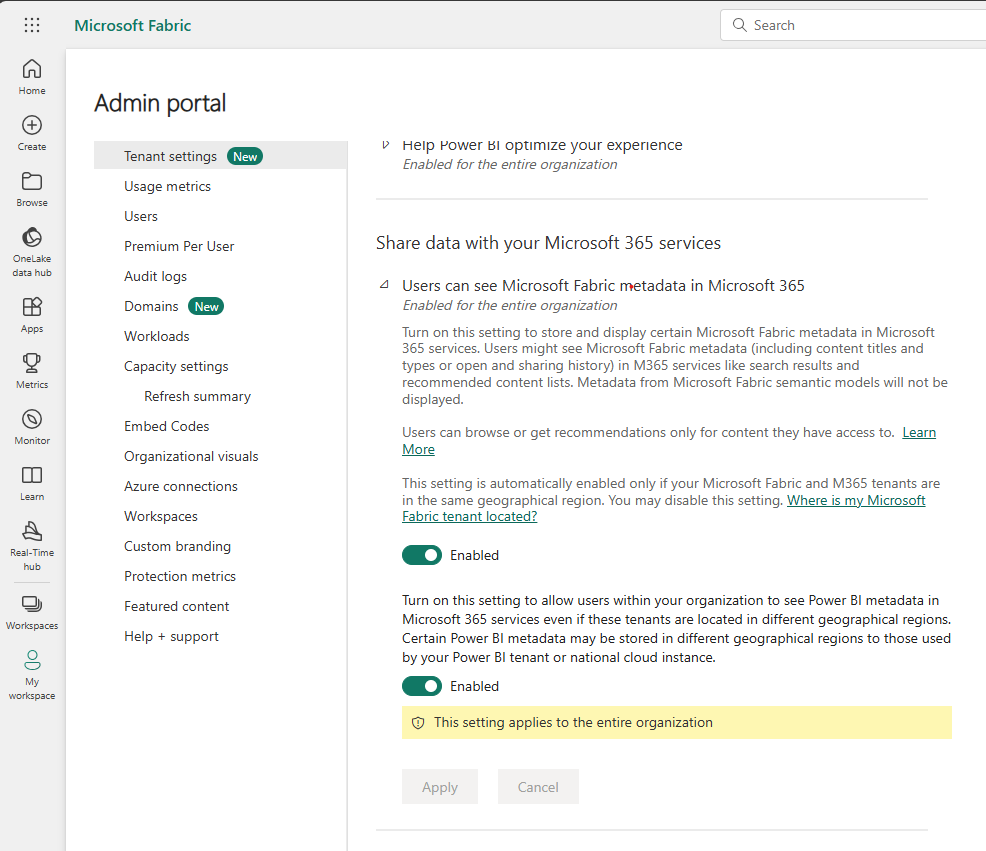This screenshot has width=986, height=851.
Task: Select the Monitor icon
Action: pyautogui.click(x=31, y=420)
